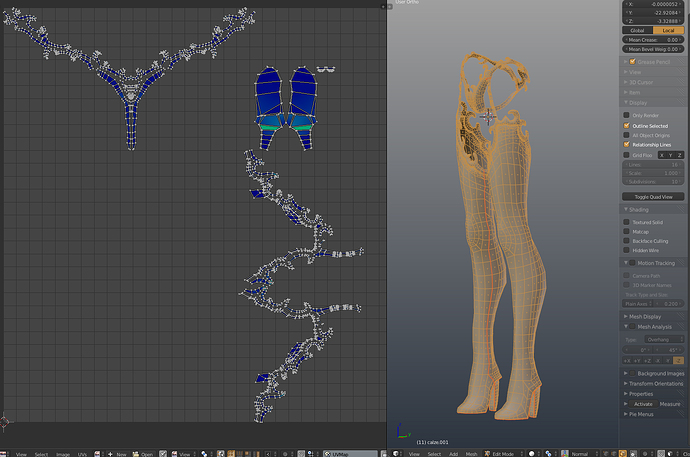Open the Edit Mode dropdown
The image size is (690, 457).
(x=503, y=453)
